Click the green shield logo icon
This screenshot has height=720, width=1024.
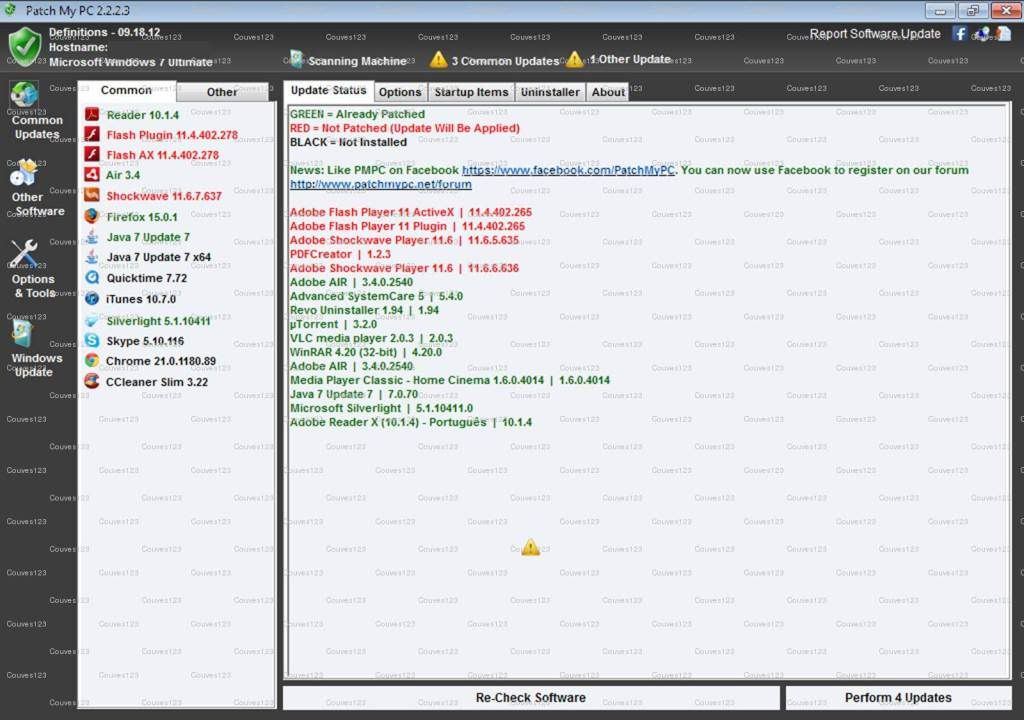pyautogui.click(x=25, y=45)
